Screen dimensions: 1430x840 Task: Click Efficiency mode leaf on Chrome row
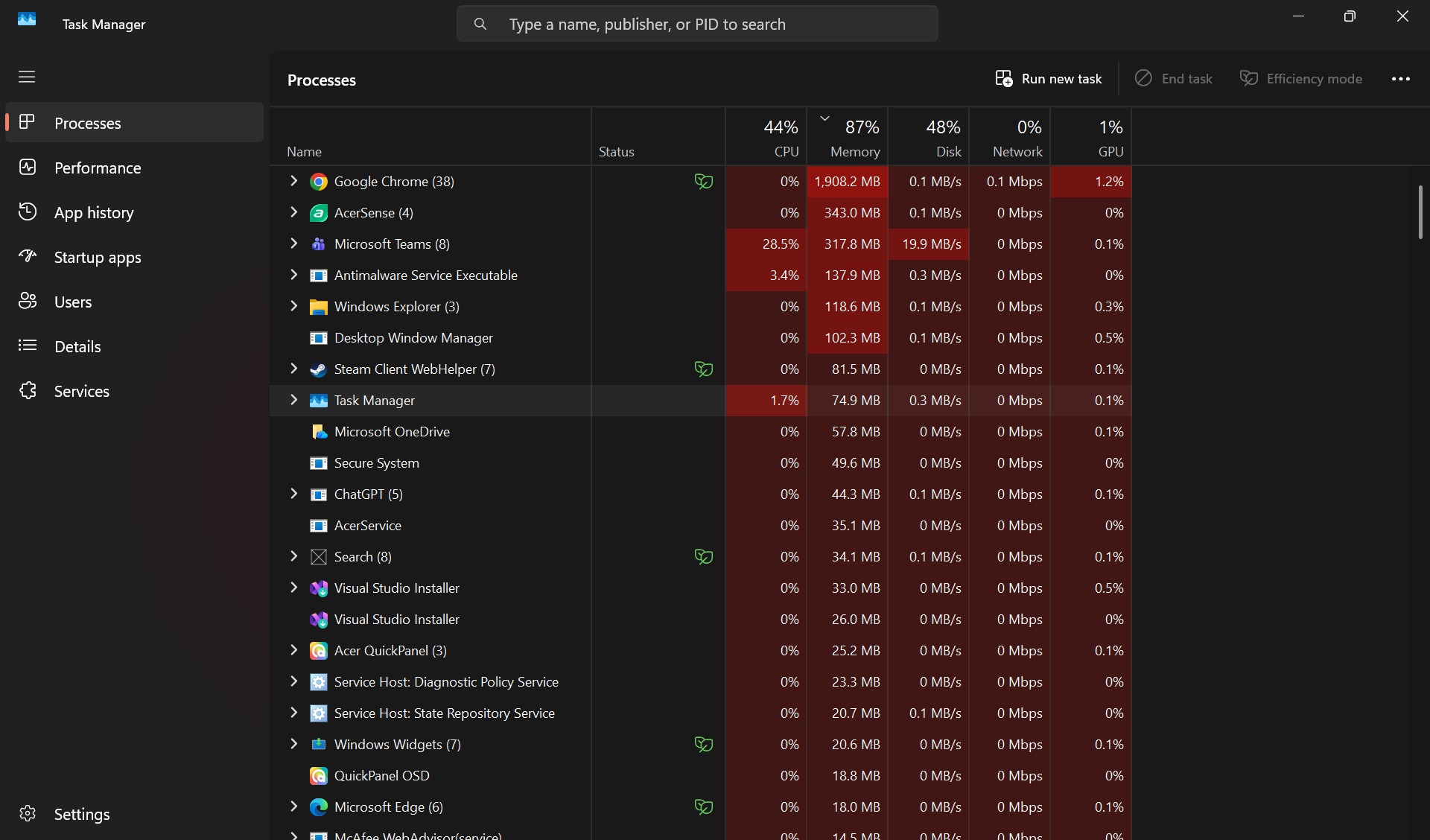(704, 182)
